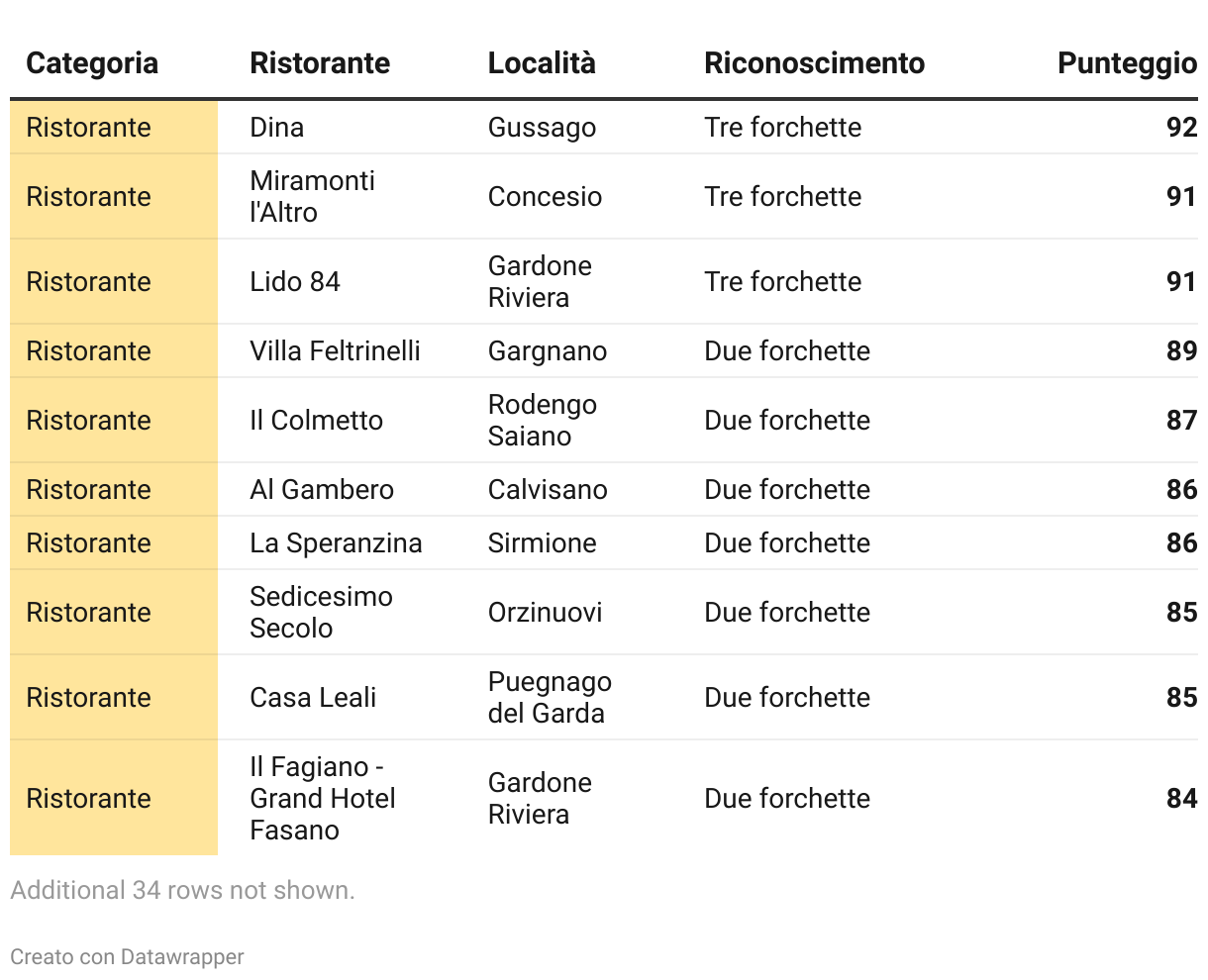Click the score 92 cell
Viewport: 1208px width, 980px height.
(1181, 128)
